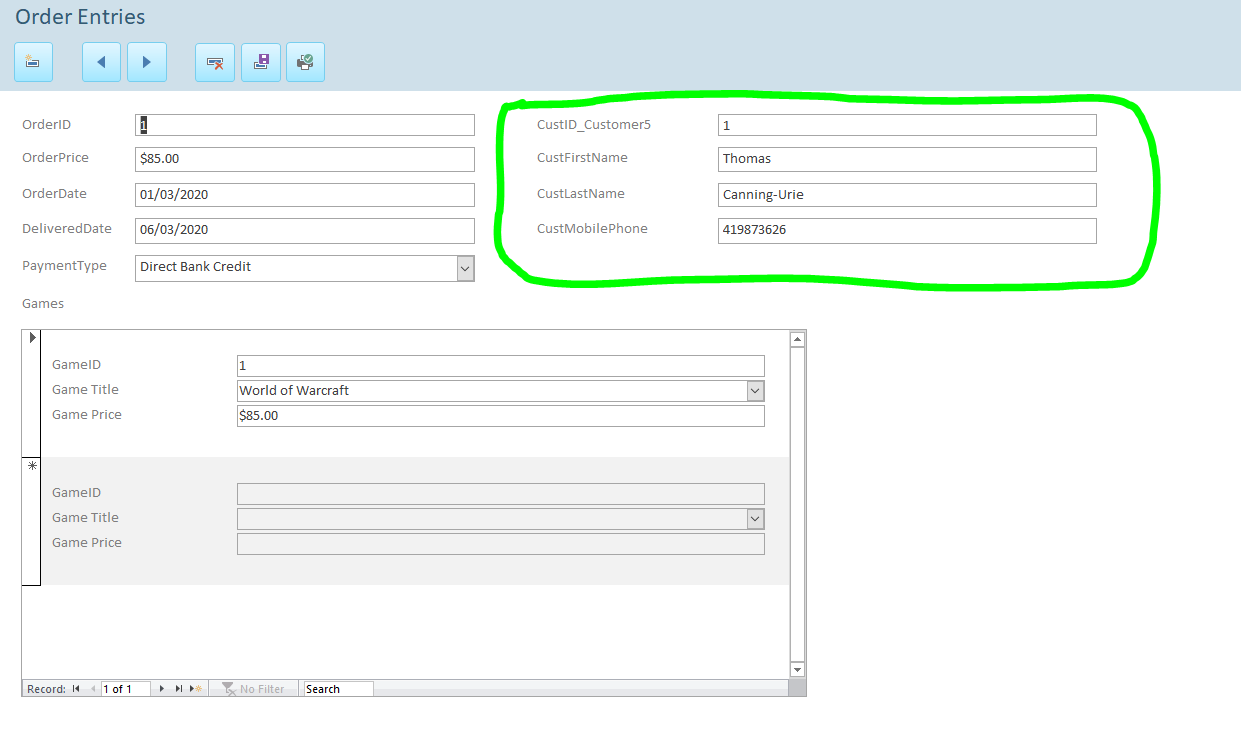Click the CustMobilePhone label
Image resolution: width=1241 pixels, height=742 pixels.
pyautogui.click(x=592, y=229)
